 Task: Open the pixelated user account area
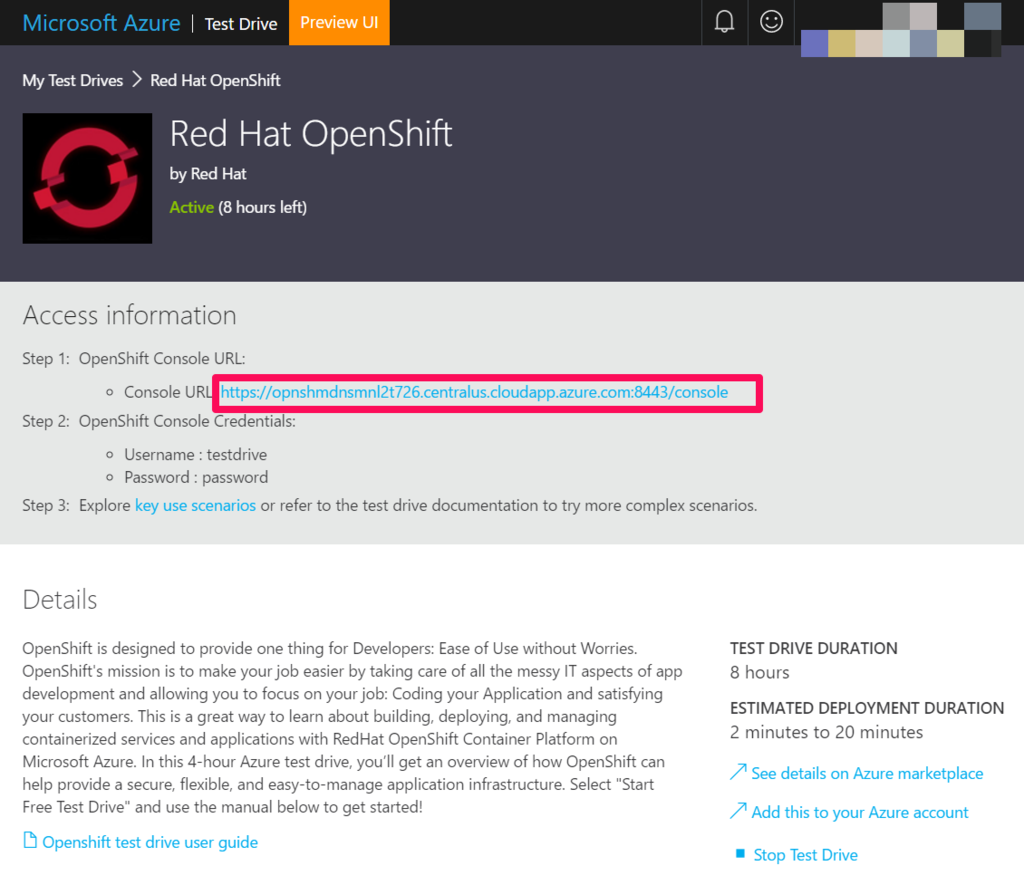[901, 29]
